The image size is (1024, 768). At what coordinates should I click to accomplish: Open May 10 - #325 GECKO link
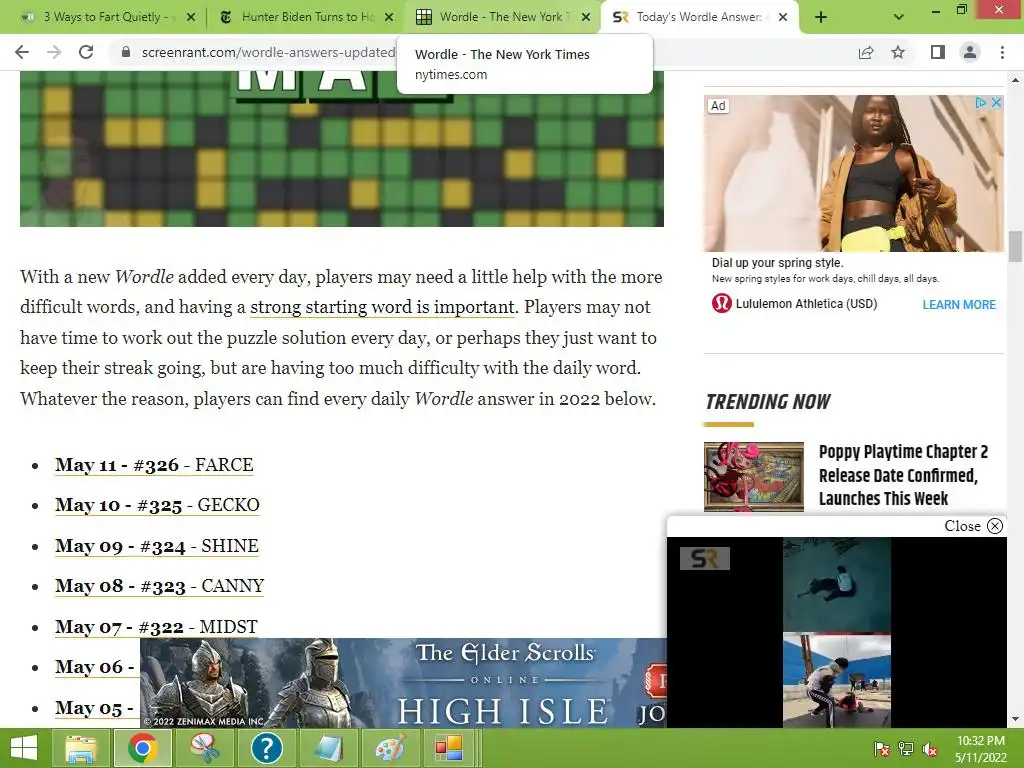157,505
